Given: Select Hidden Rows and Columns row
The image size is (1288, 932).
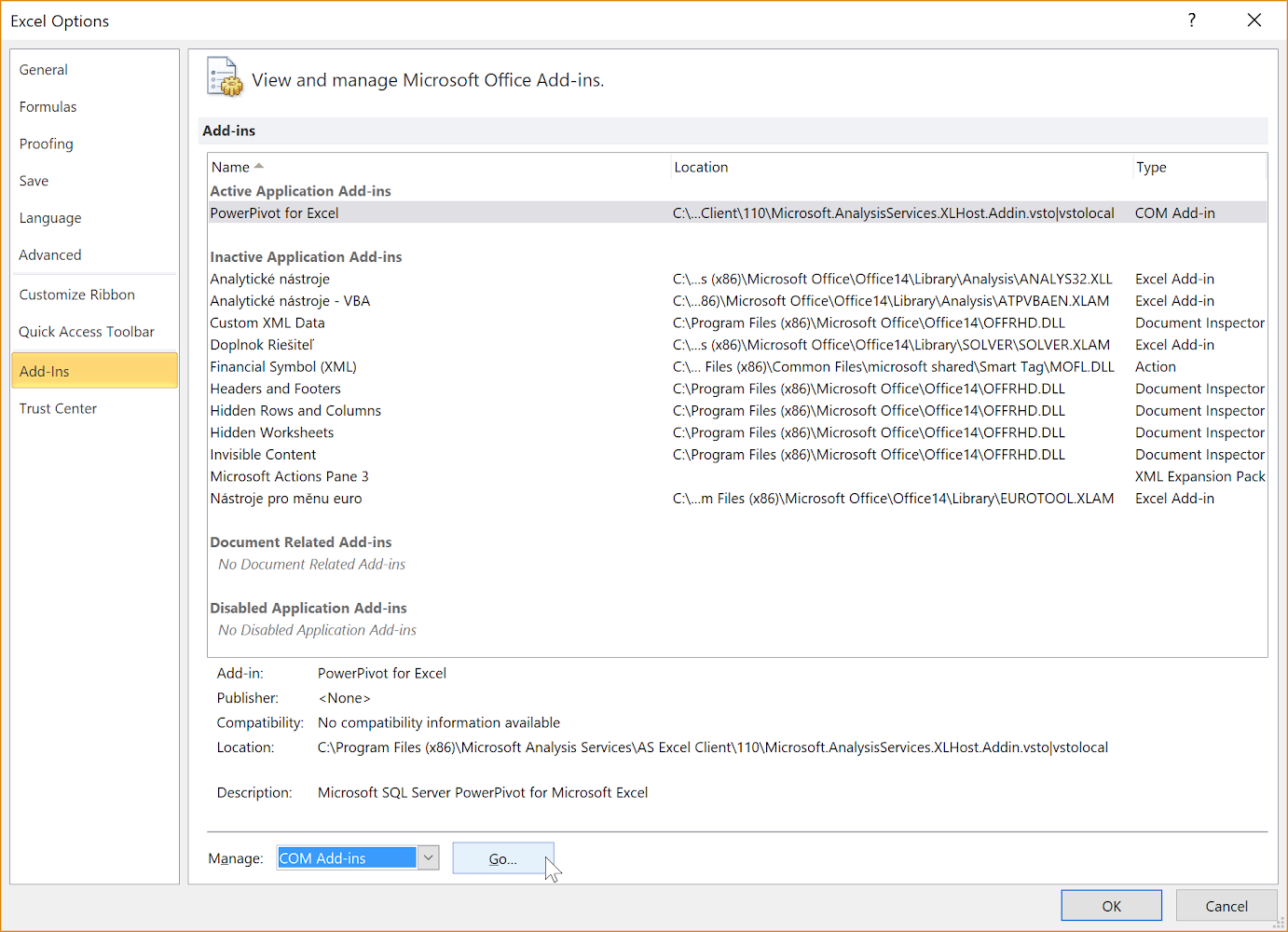Looking at the screenshot, I should (x=737, y=411).
